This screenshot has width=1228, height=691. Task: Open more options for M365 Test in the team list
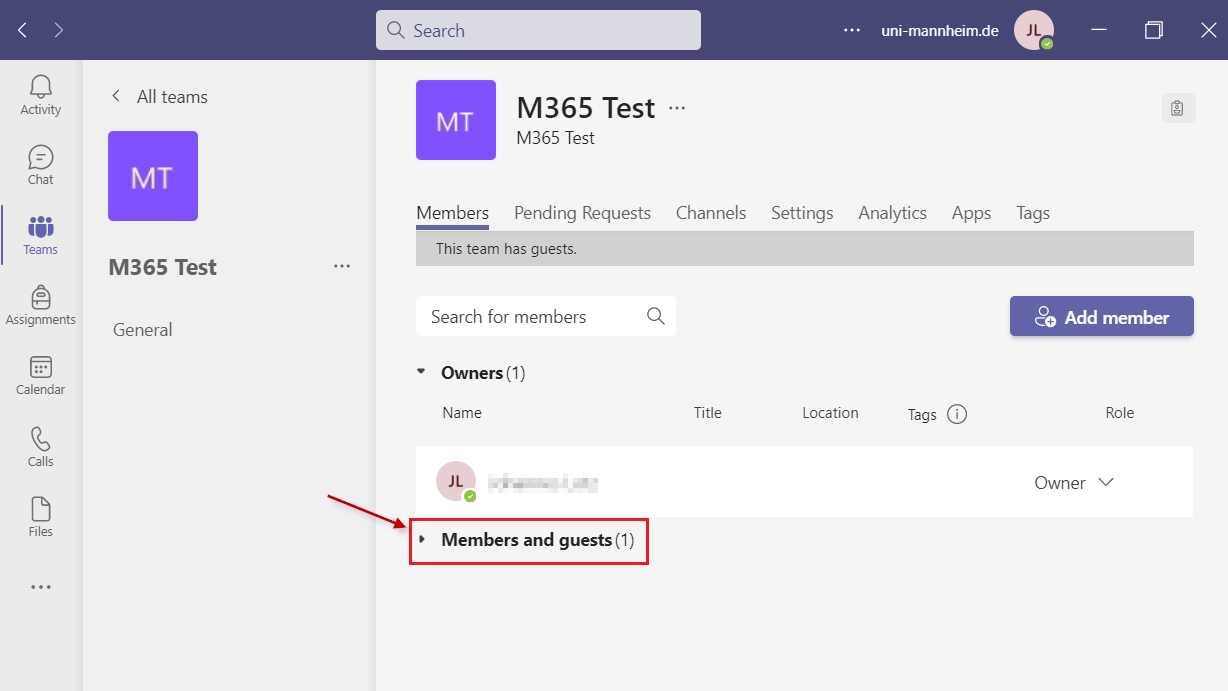click(x=342, y=266)
